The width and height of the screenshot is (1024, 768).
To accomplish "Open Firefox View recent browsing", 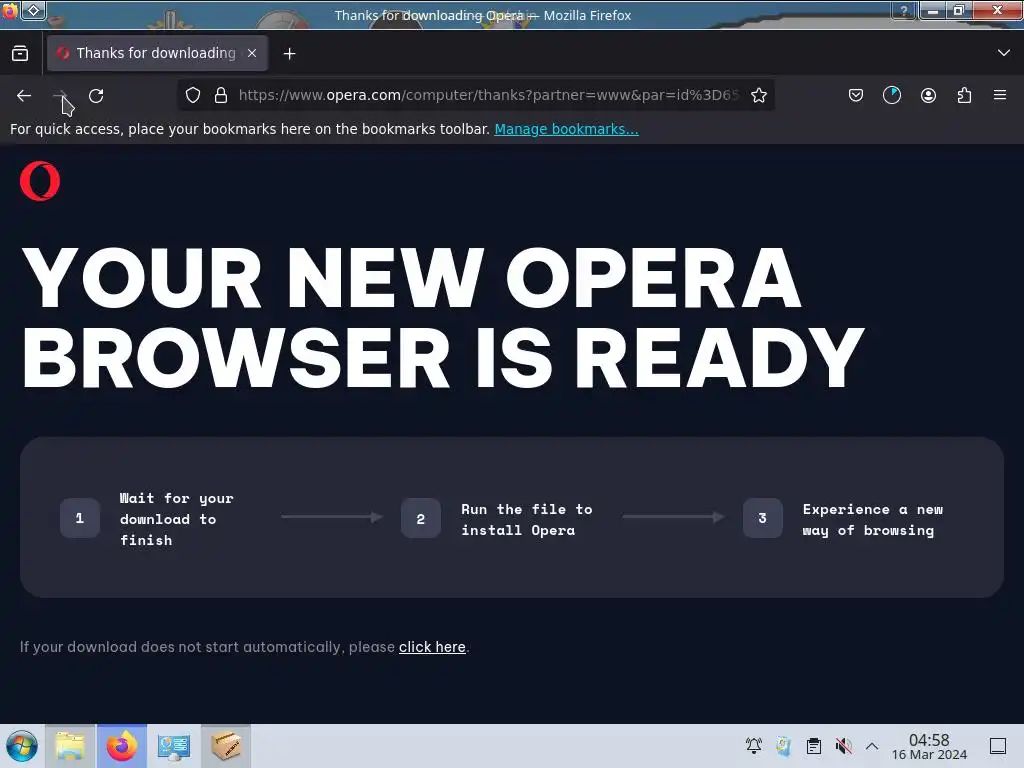I will click(20, 54).
